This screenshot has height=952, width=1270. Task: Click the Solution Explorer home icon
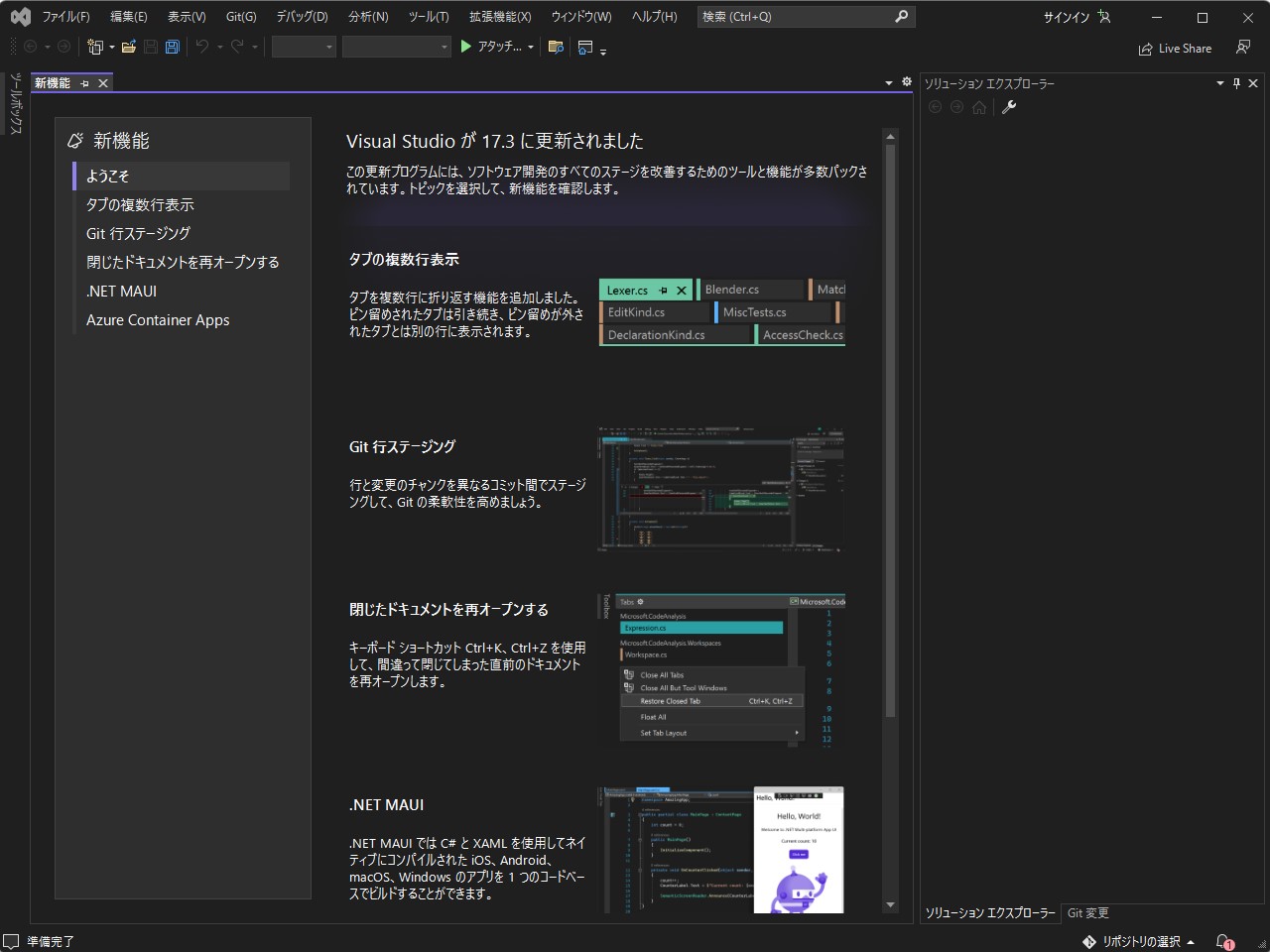pos(979,107)
